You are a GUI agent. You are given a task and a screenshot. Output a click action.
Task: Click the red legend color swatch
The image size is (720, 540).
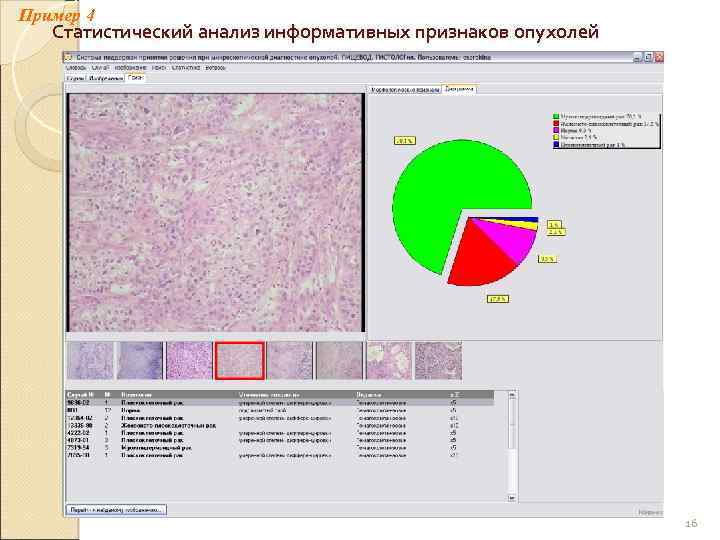pyautogui.click(x=557, y=124)
